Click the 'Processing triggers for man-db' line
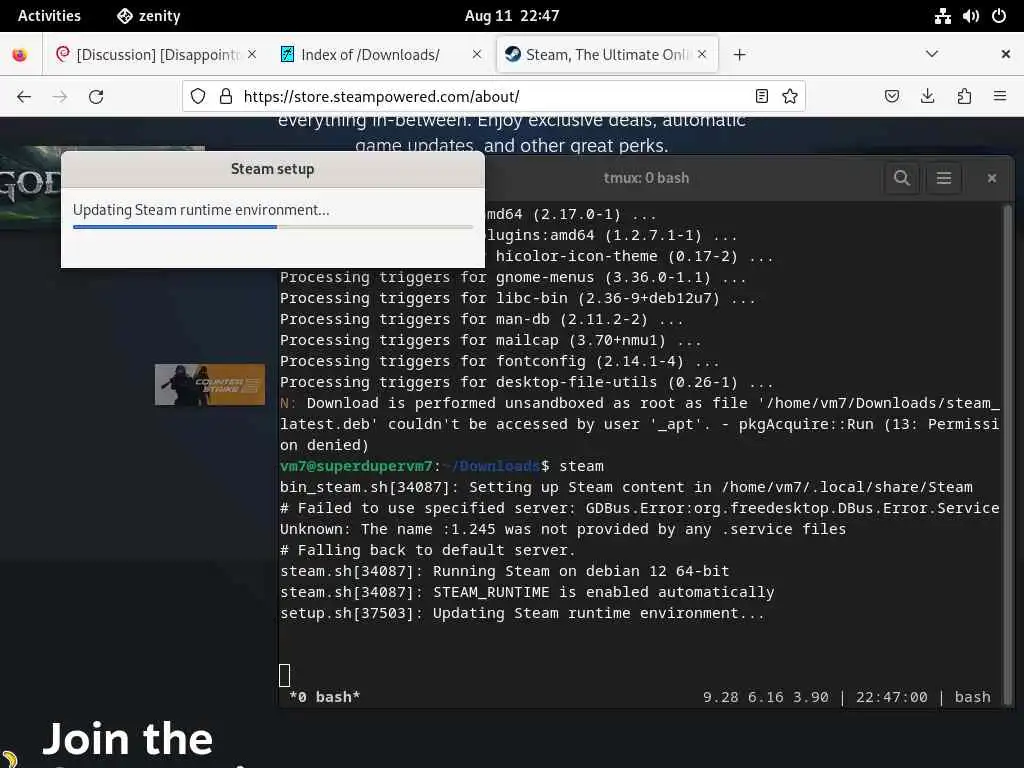The image size is (1024, 768). click(x=482, y=319)
